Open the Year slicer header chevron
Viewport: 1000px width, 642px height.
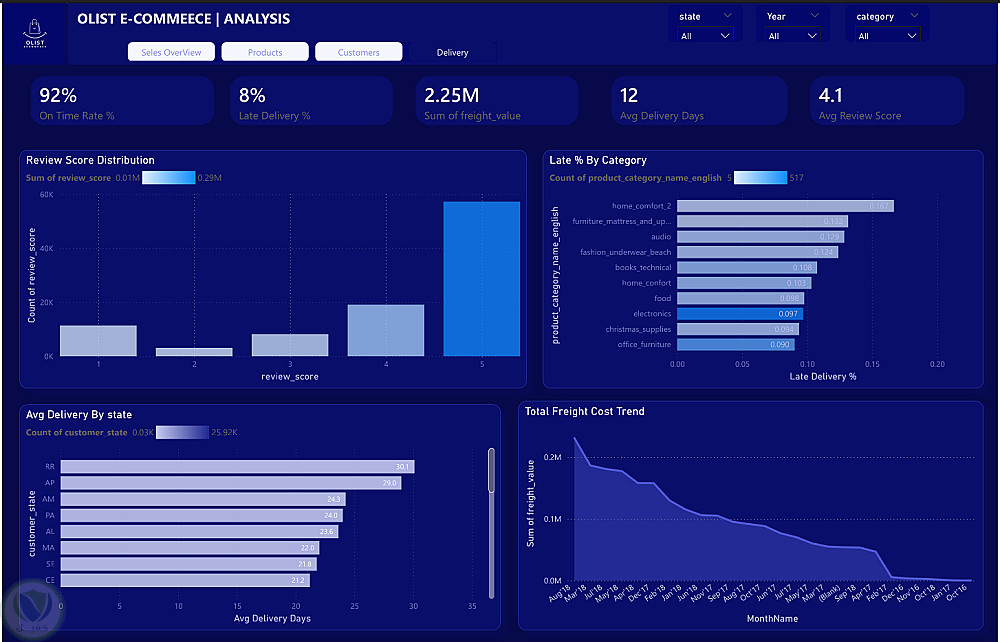tap(814, 15)
